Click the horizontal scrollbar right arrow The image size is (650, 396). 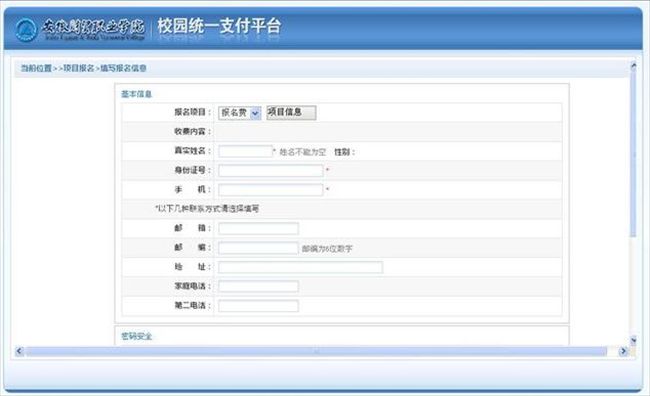pyautogui.click(x=623, y=351)
